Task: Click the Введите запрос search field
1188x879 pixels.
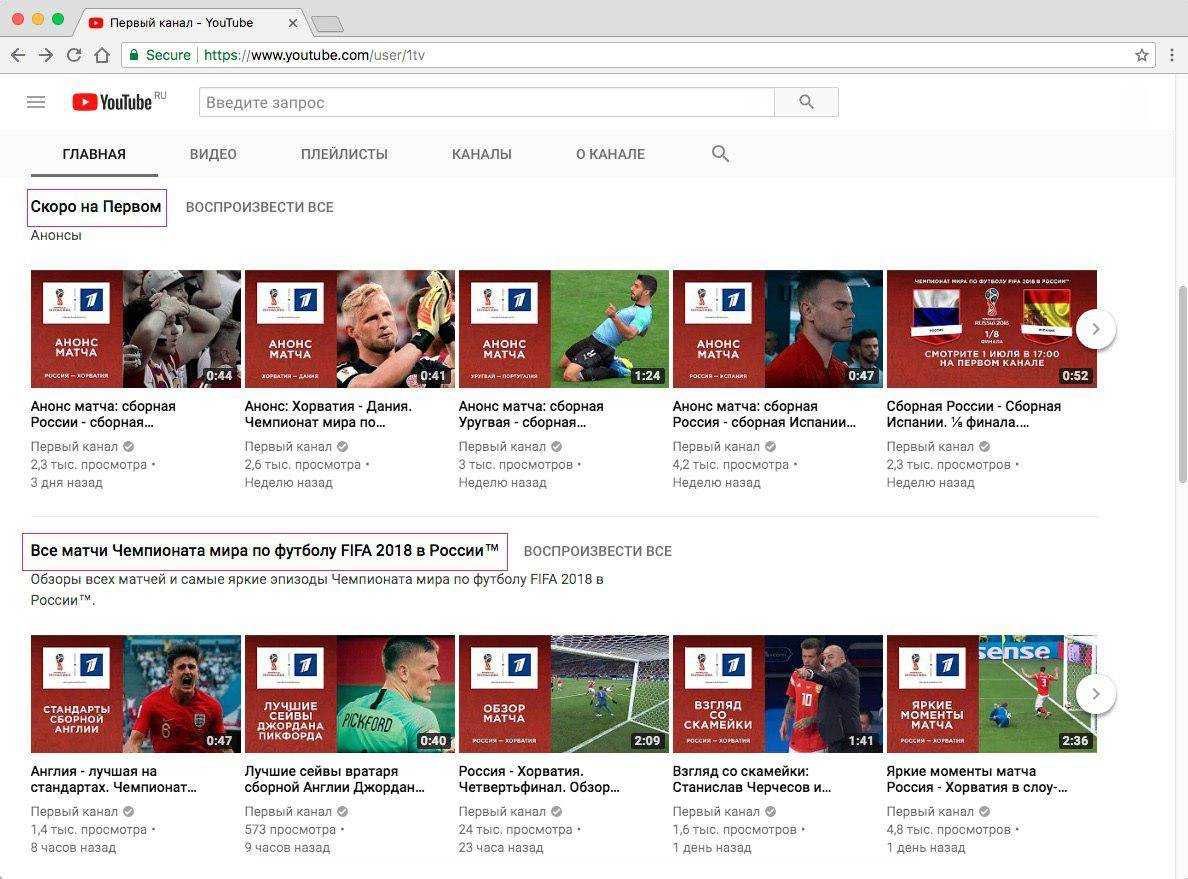Action: coord(486,102)
